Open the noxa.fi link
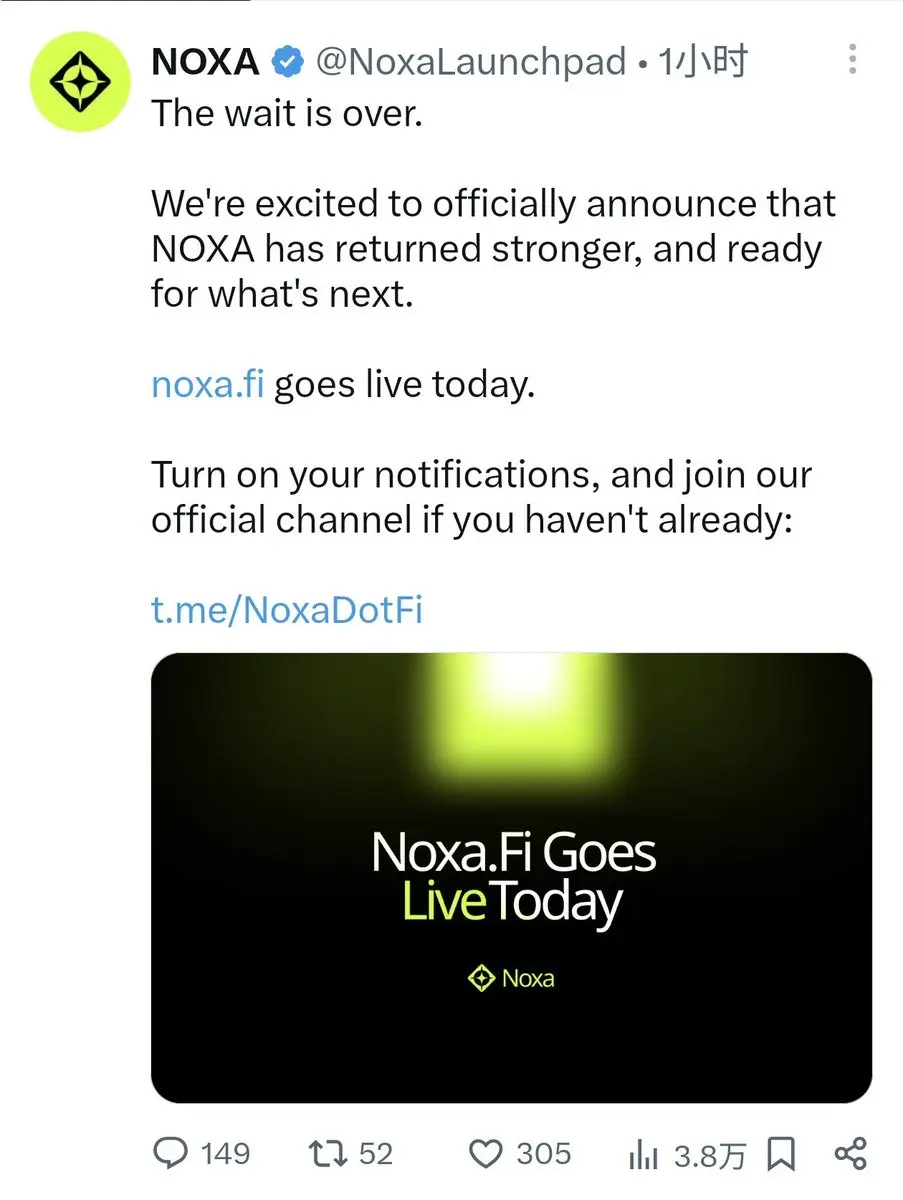The height and width of the screenshot is (1200, 903). (x=208, y=384)
